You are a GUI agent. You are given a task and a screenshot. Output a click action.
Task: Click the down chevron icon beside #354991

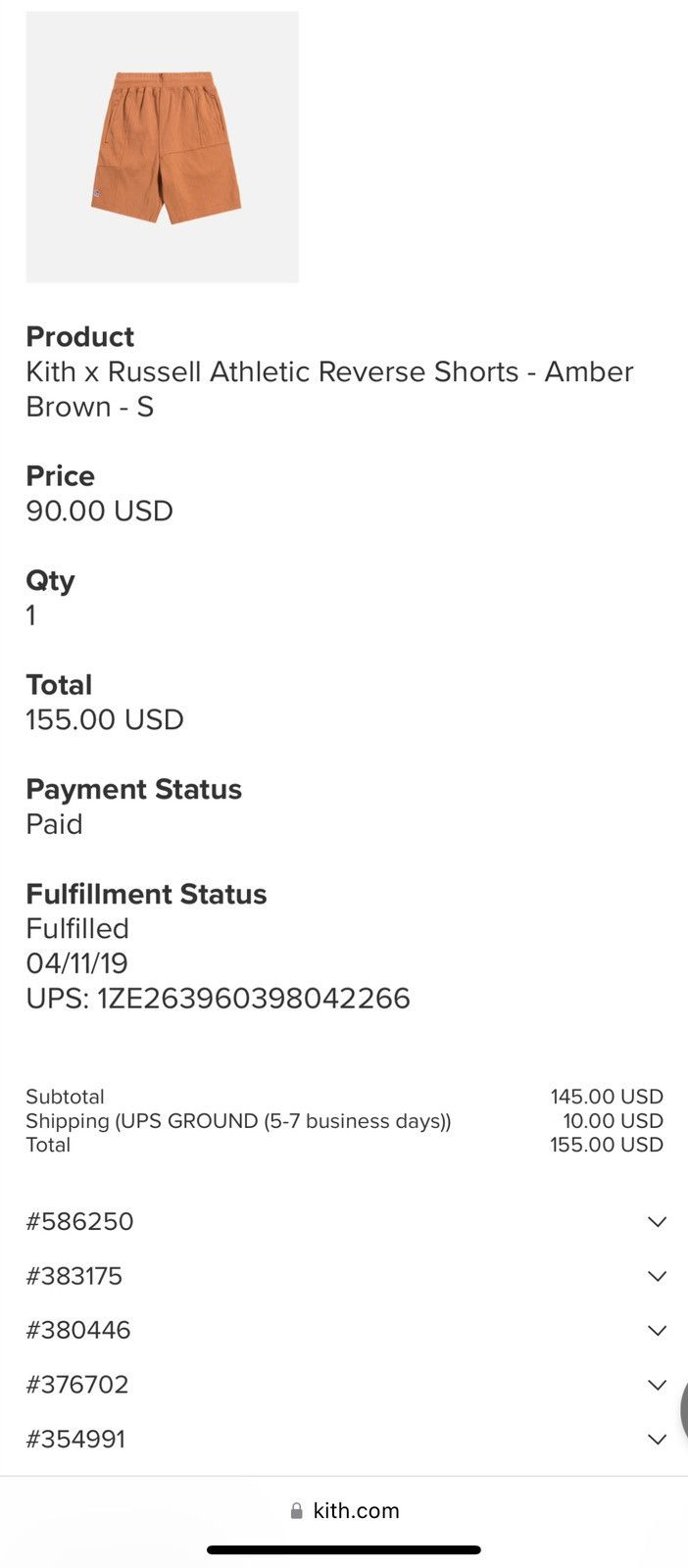click(657, 1440)
